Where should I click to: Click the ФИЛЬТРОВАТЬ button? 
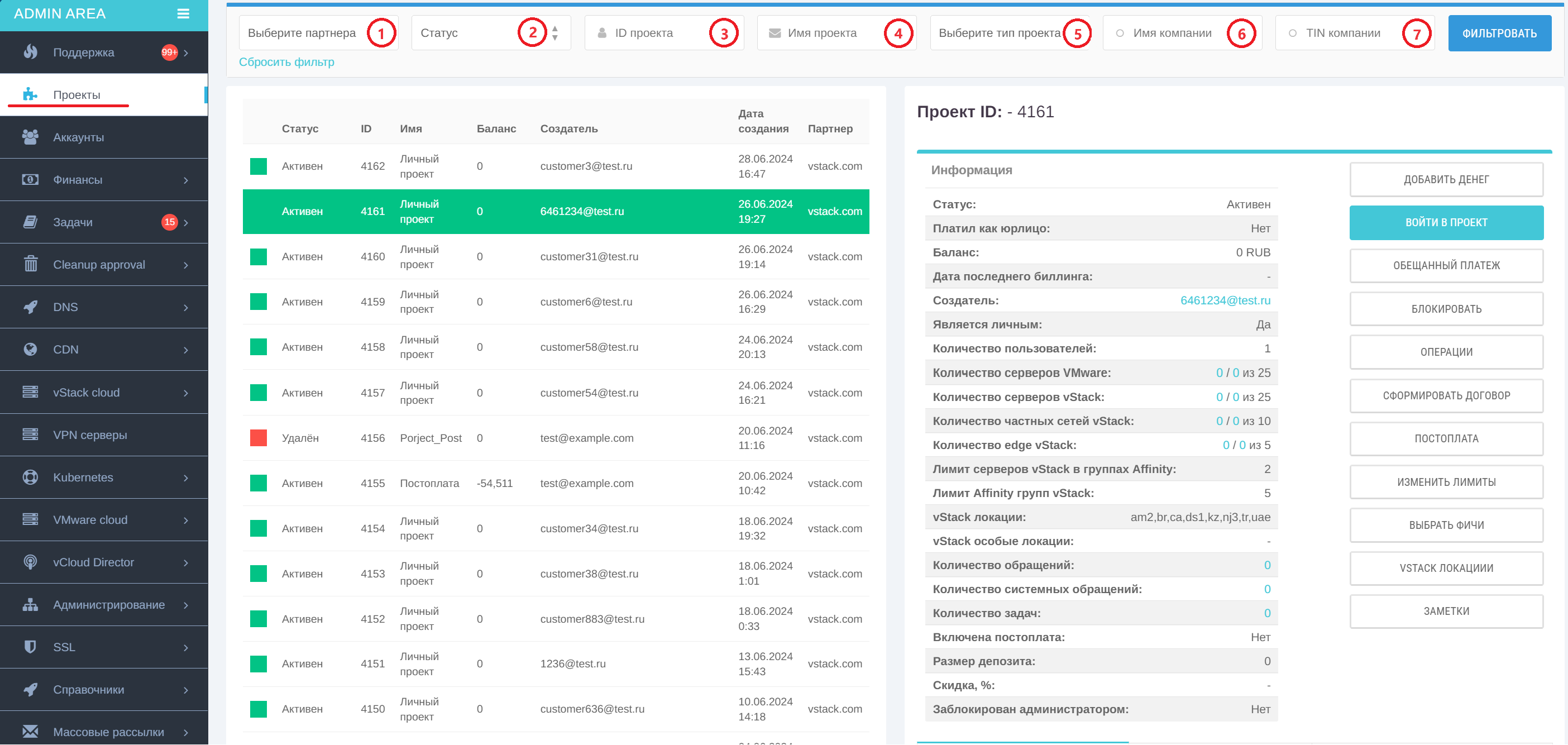point(1499,34)
